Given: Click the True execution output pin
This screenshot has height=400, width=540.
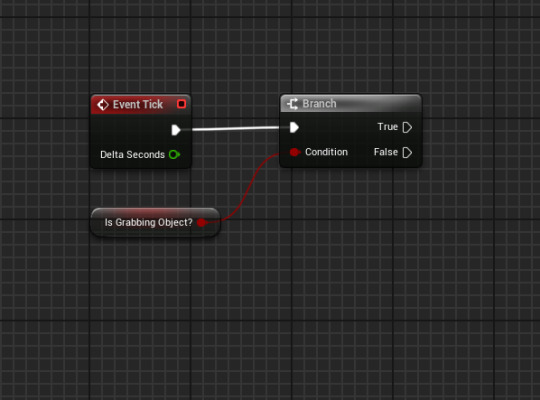Looking at the screenshot, I should (407, 127).
